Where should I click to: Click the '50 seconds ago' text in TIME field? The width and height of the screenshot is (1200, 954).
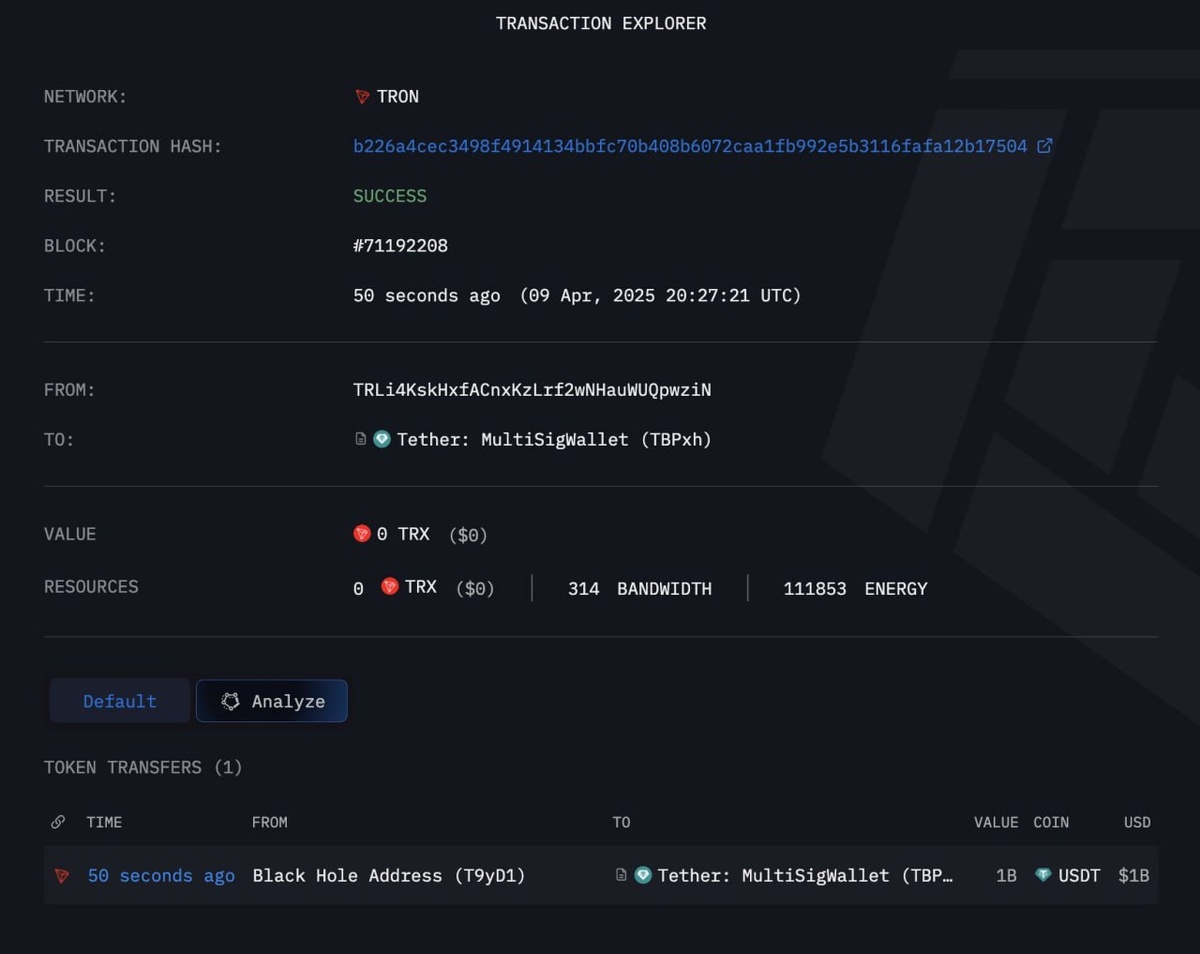click(x=427, y=296)
